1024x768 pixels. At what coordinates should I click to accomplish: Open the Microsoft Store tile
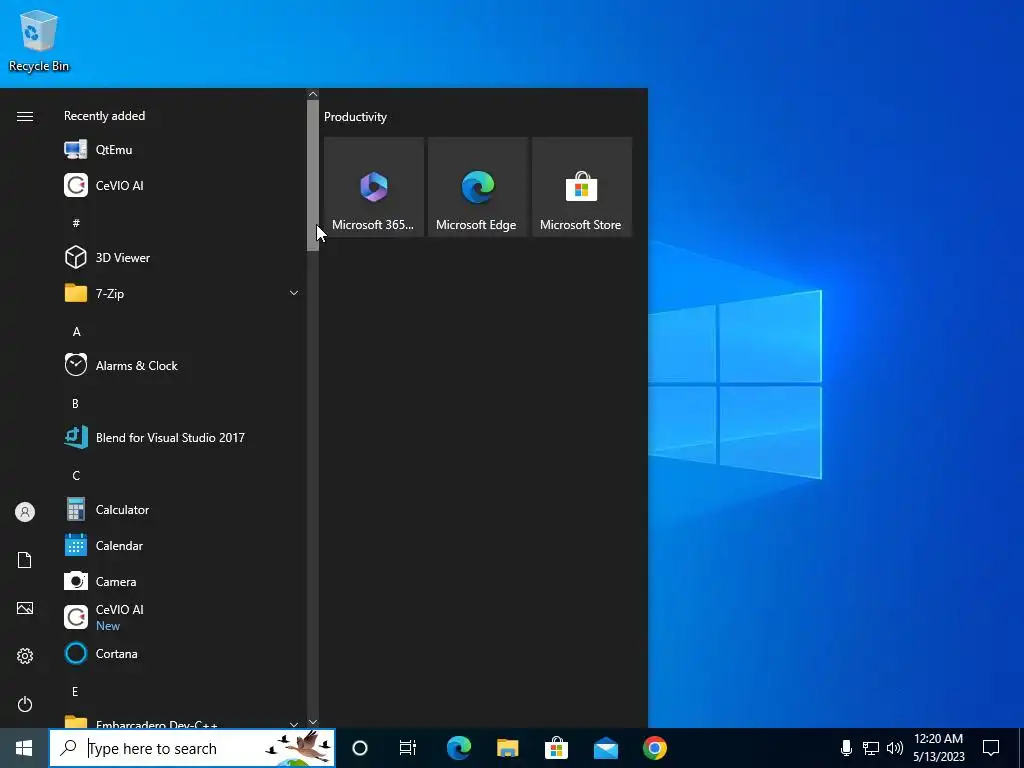click(581, 187)
